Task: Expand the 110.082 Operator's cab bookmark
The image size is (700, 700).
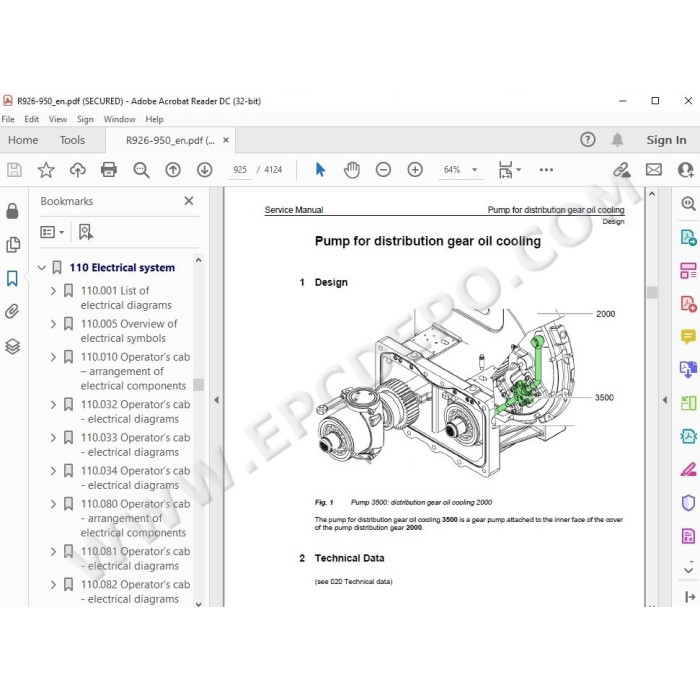Action: (x=53, y=585)
